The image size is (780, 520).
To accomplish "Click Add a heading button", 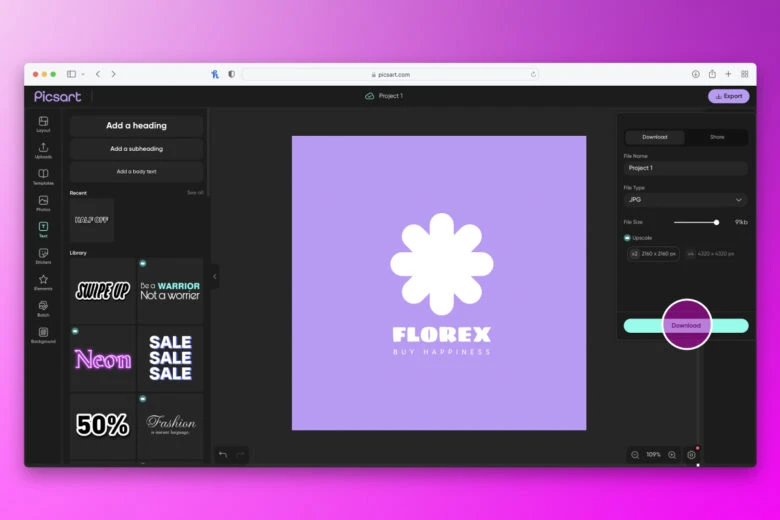I will click(x=136, y=126).
